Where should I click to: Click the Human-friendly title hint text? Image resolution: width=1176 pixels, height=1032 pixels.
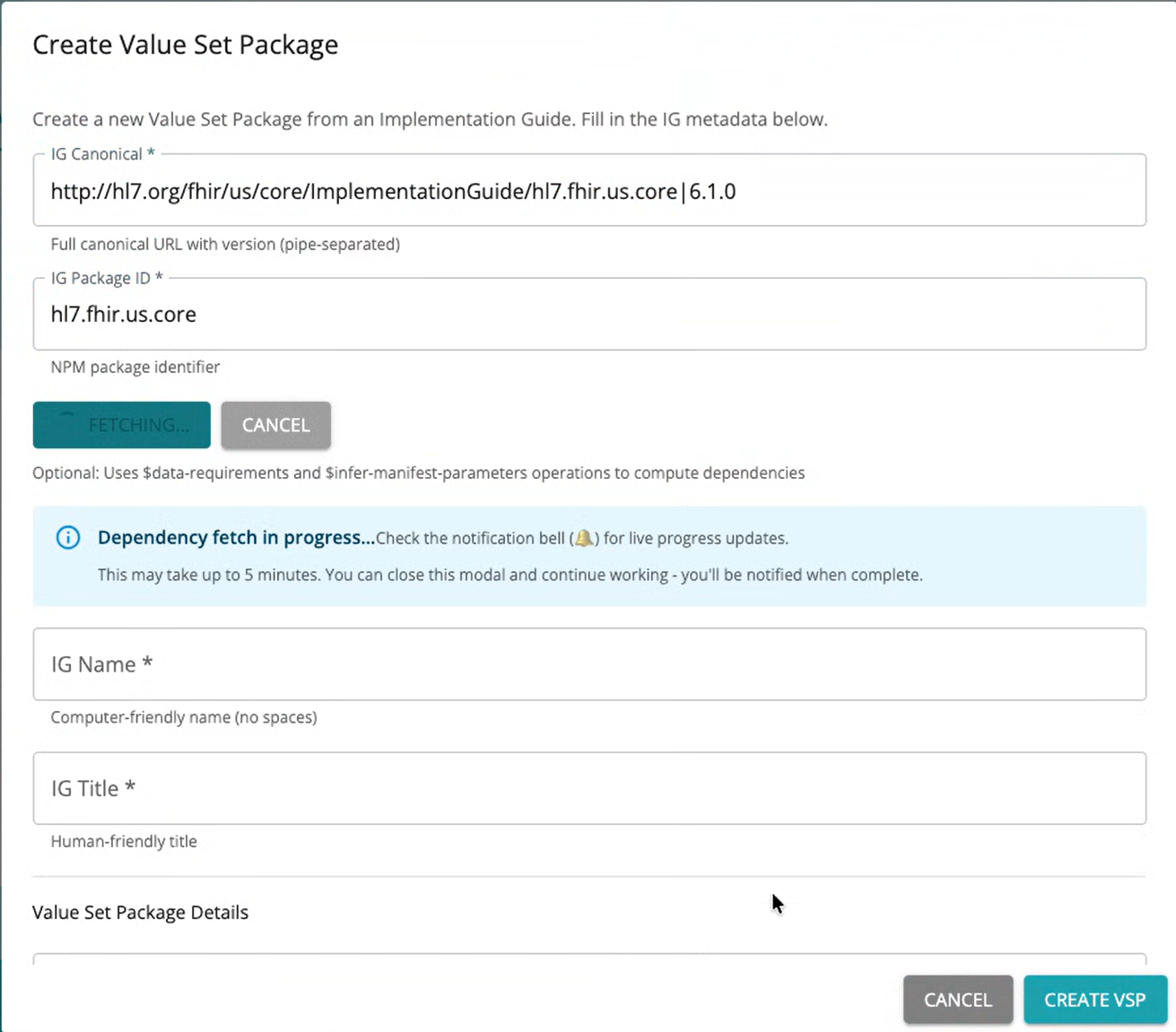(124, 841)
